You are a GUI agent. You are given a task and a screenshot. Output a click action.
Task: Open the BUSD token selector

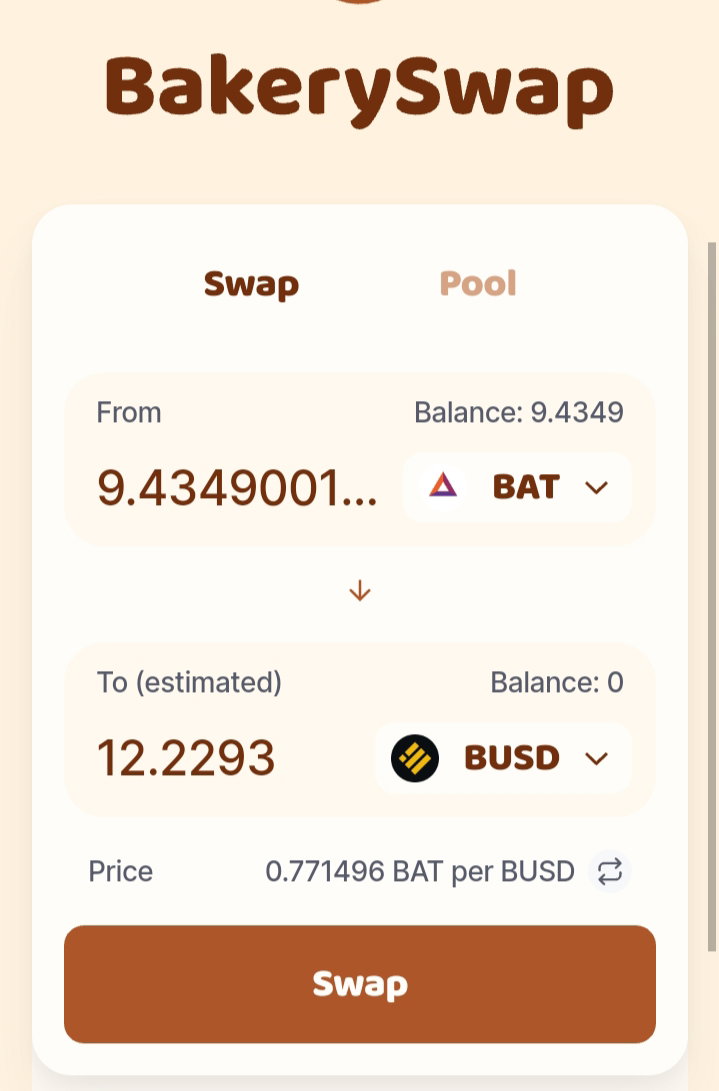pyautogui.click(x=503, y=758)
